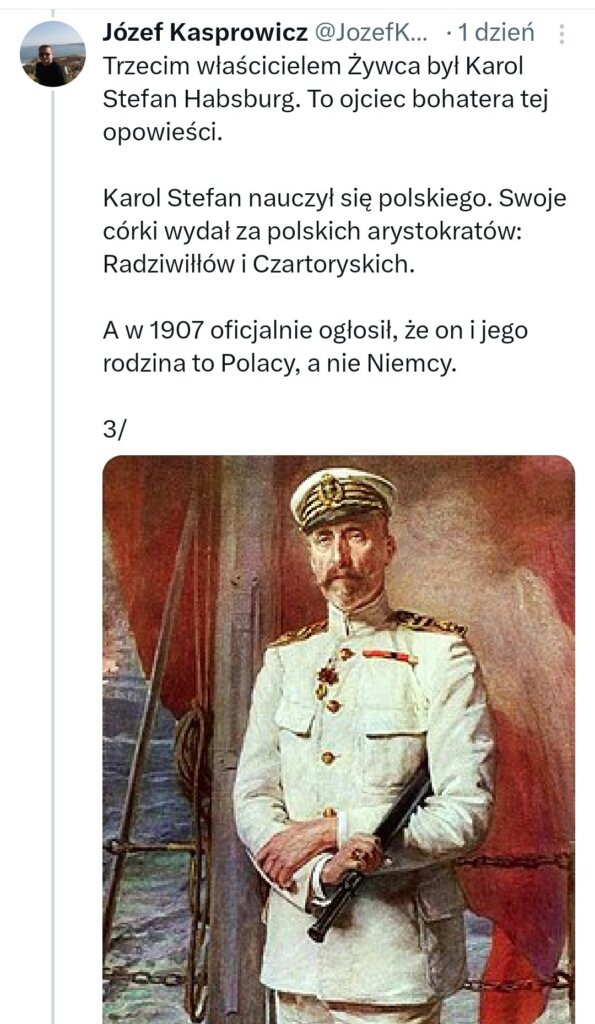Tap the paragraph starting 'A w 1907'
The width and height of the screenshot is (595, 1024).
click(x=315, y=347)
